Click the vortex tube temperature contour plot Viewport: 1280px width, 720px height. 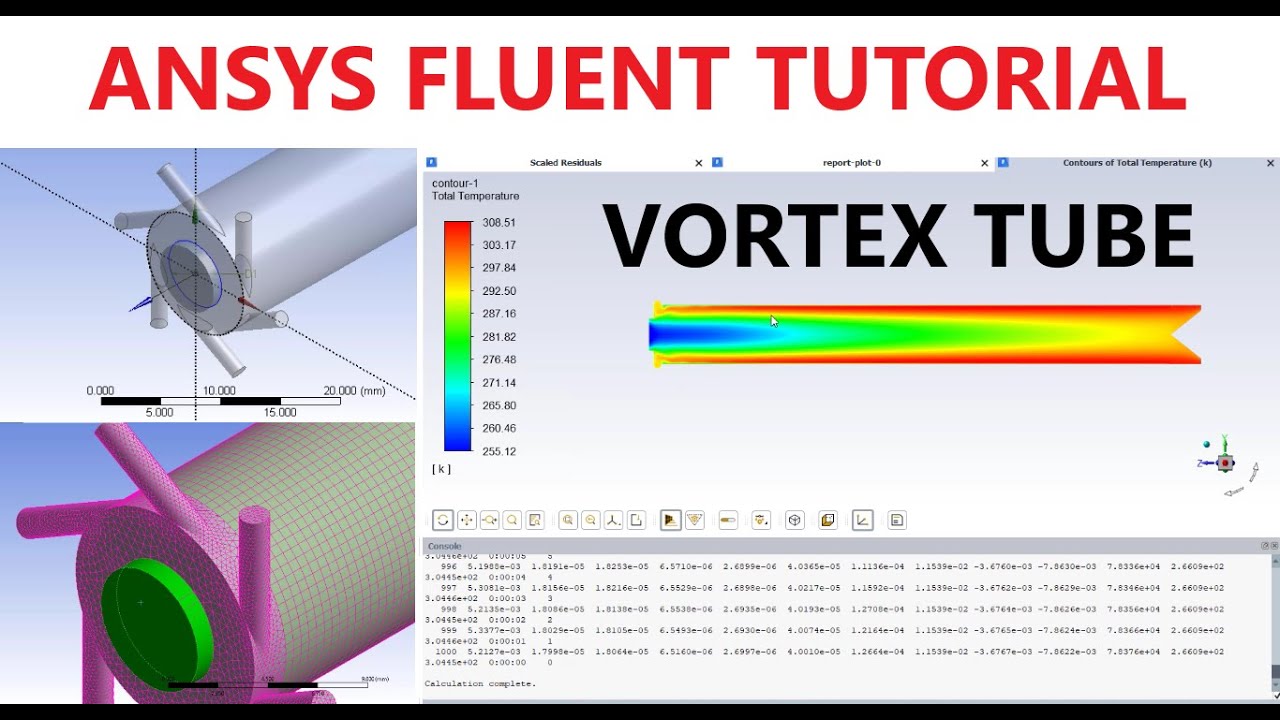pyautogui.click(x=925, y=334)
